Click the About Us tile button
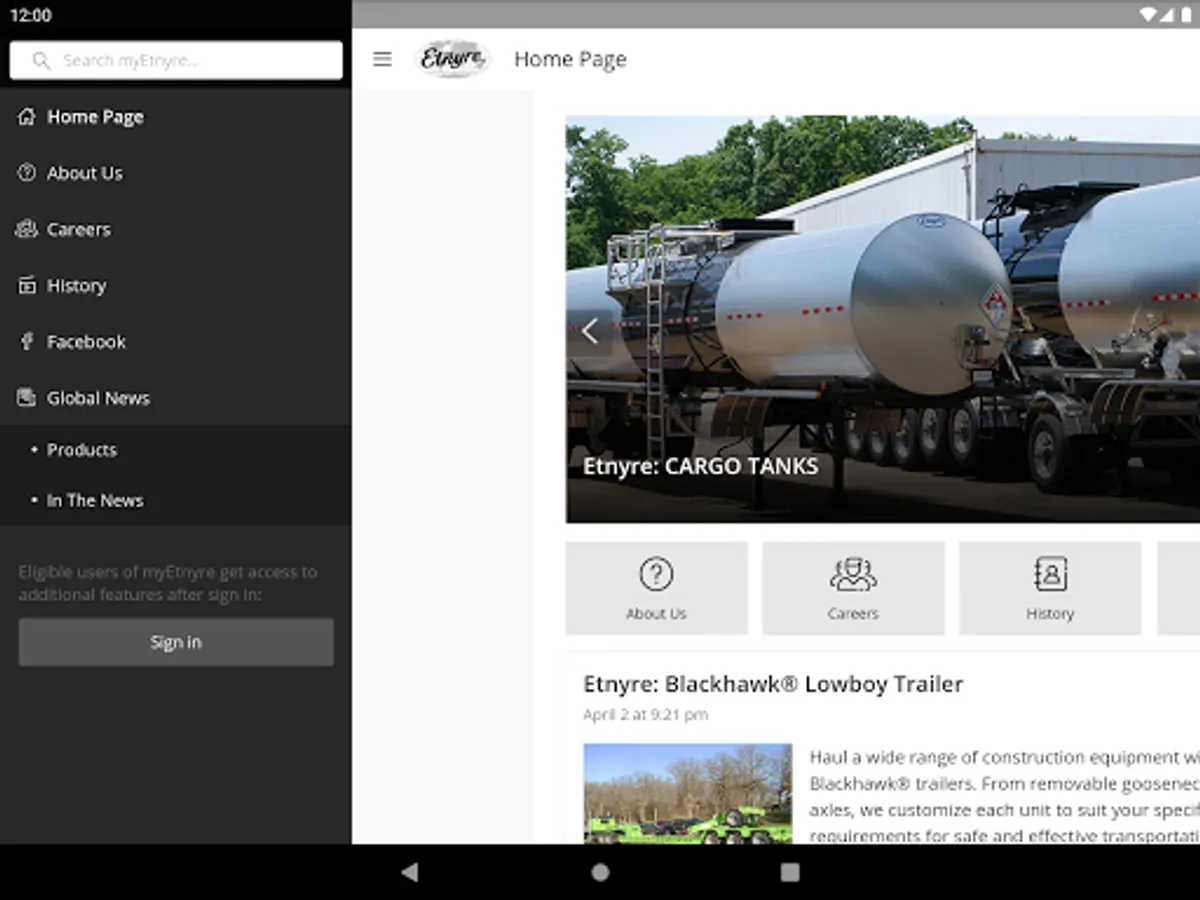The height and width of the screenshot is (900, 1200). 656,588
